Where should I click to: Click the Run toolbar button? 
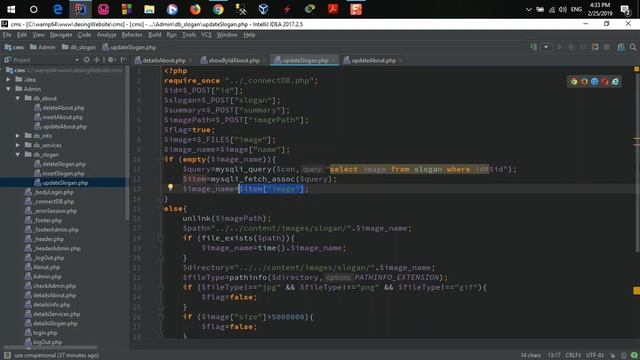tap(560, 47)
